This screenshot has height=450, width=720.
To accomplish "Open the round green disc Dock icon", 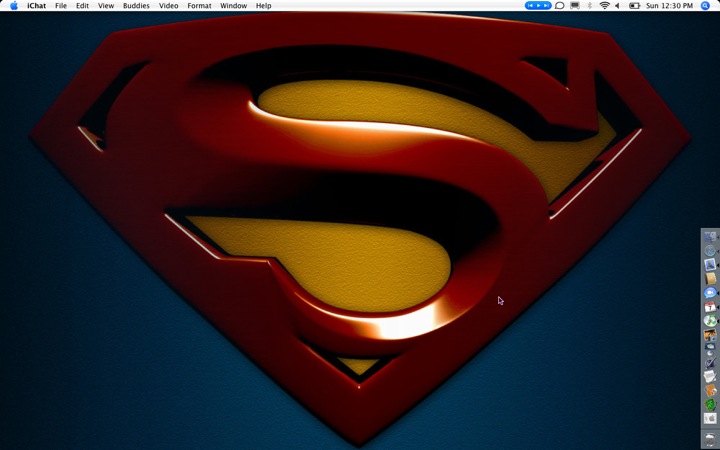I will click(x=710, y=321).
